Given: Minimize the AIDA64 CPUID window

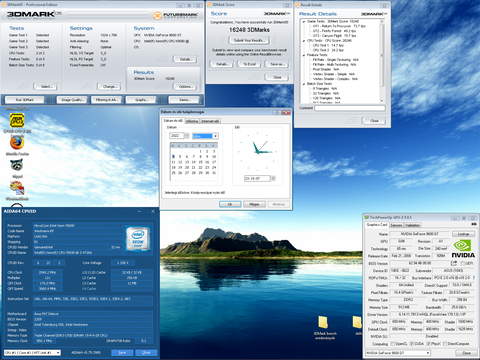Looking at the screenshot, I should pyautogui.click(x=140, y=211).
